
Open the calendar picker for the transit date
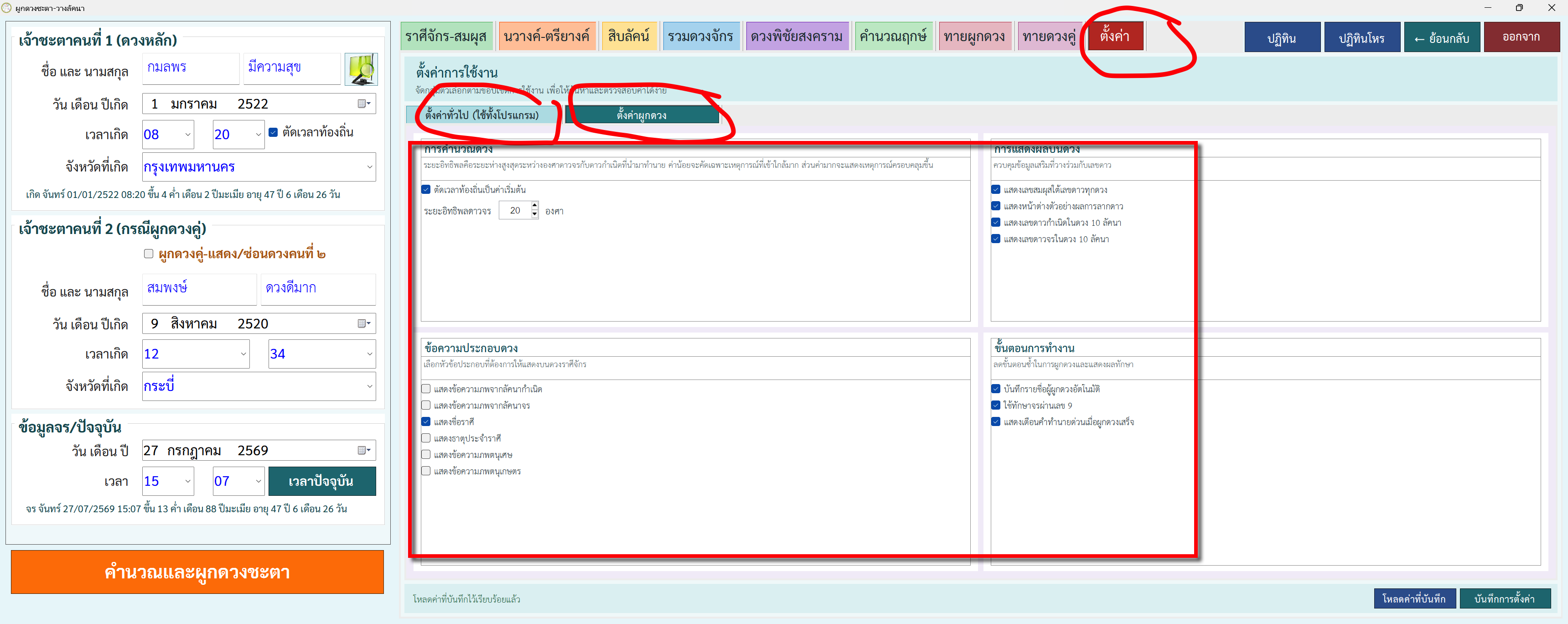[x=364, y=451]
